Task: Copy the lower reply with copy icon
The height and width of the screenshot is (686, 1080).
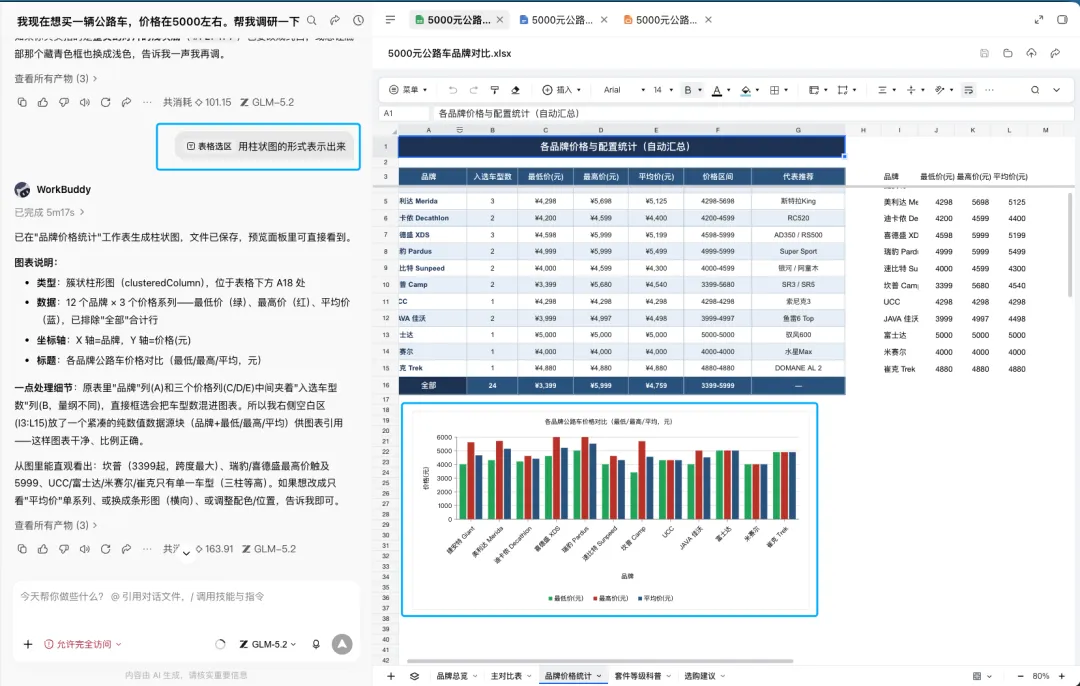Action: pyautogui.click(x=22, y=549)
